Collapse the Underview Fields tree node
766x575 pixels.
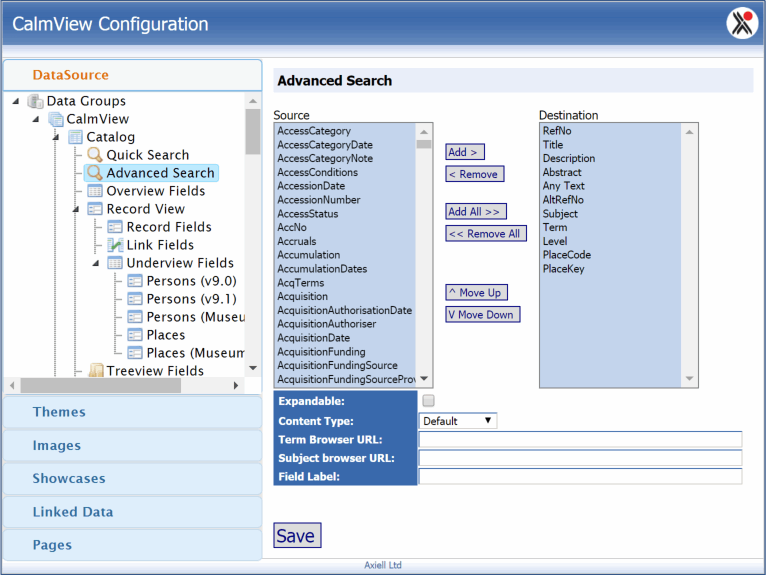[96, 263]
